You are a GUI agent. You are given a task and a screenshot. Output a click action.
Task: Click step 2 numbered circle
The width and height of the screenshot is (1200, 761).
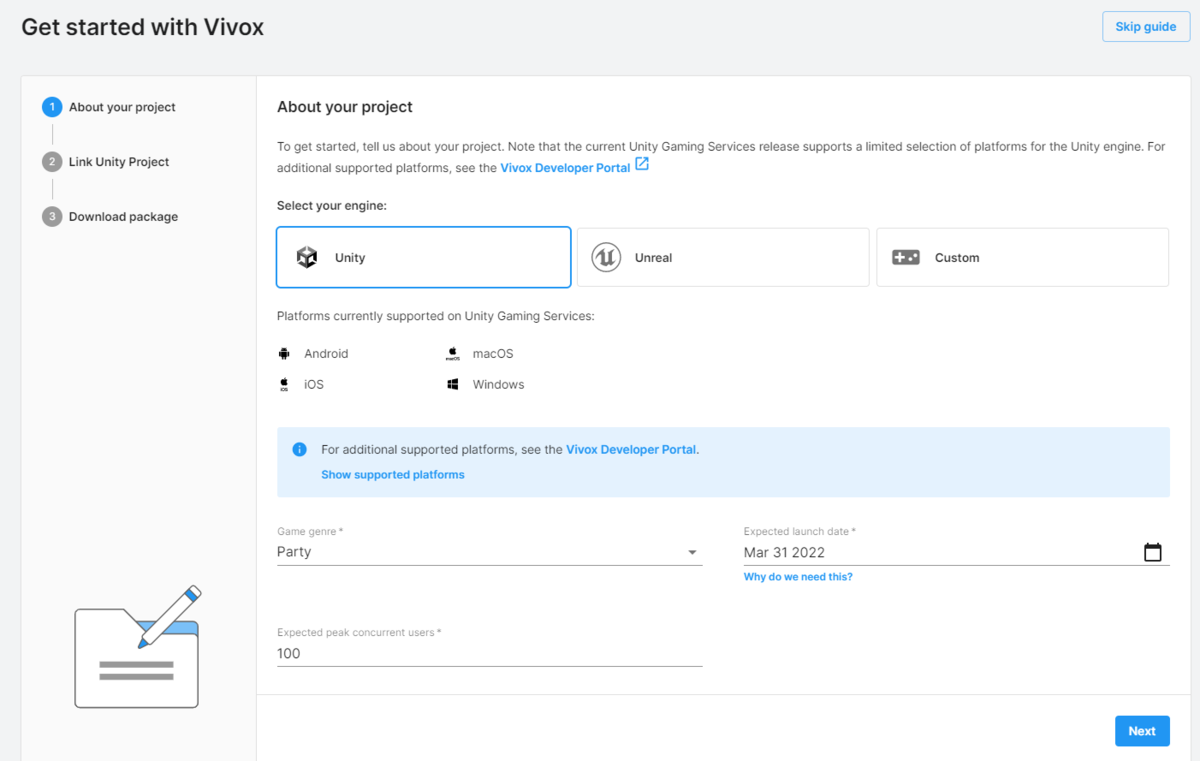pos(52,162)
